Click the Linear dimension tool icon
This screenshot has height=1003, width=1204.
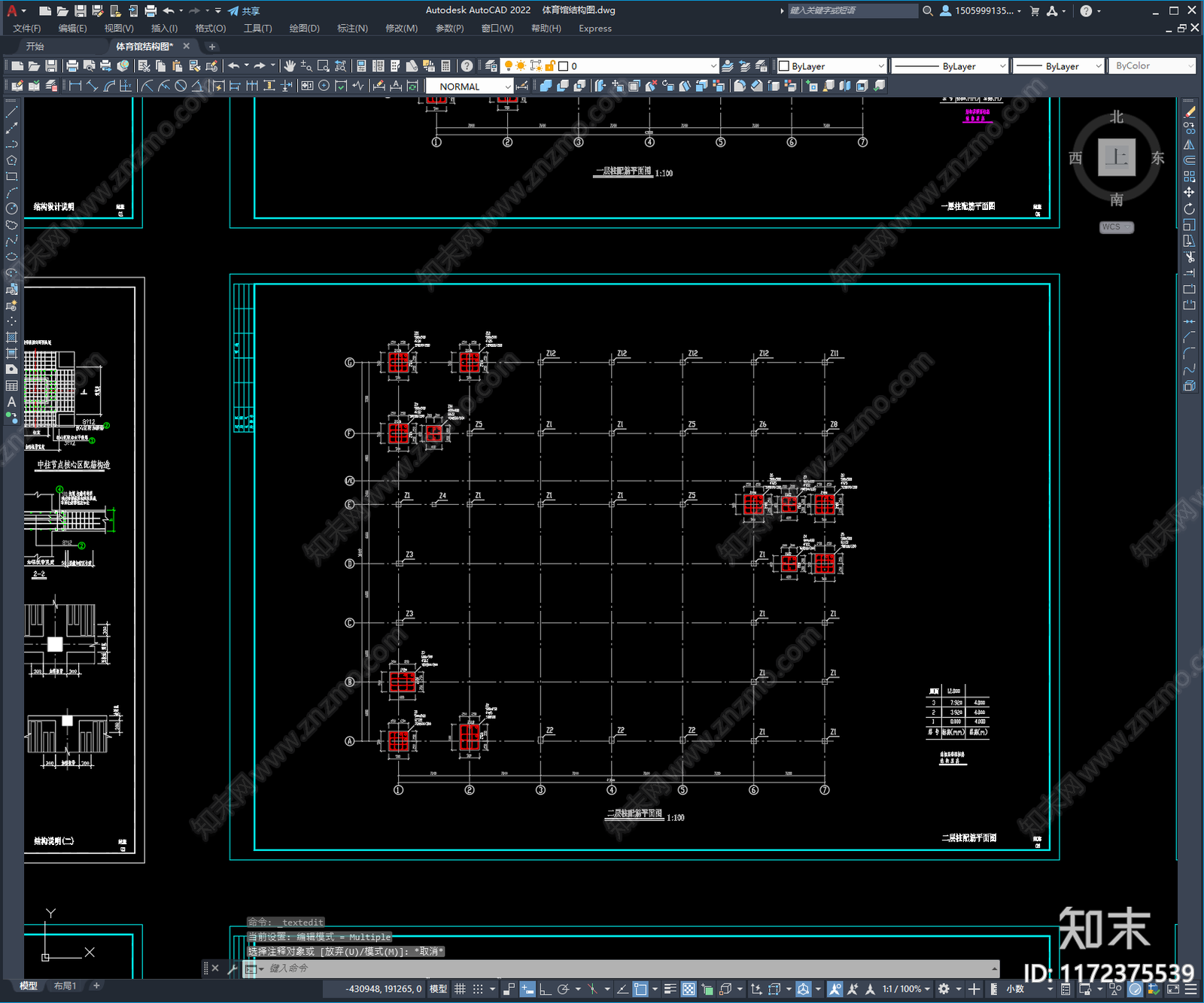click(x=75, y=86)
